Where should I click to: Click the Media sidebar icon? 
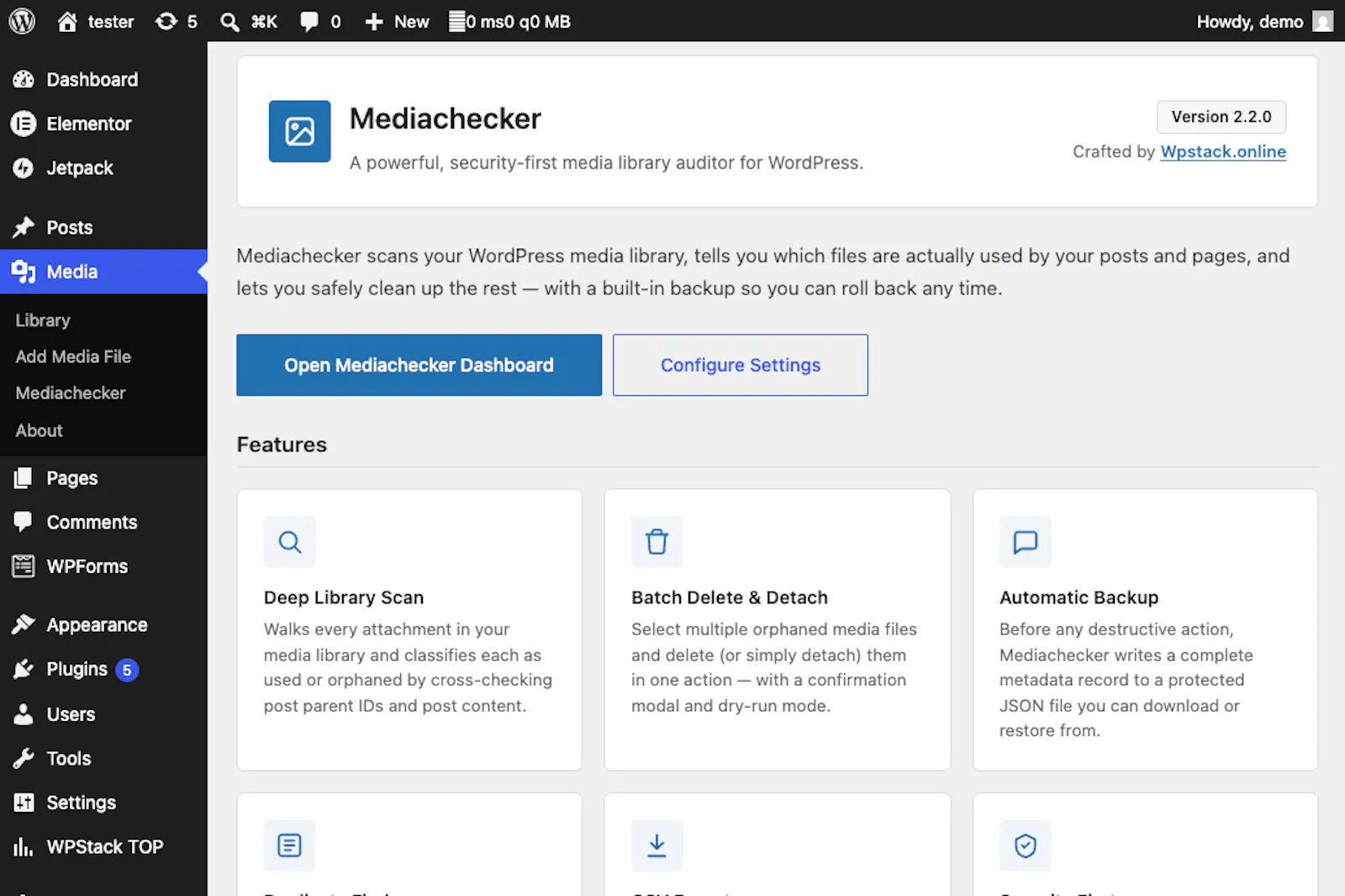tap(24, 271)
